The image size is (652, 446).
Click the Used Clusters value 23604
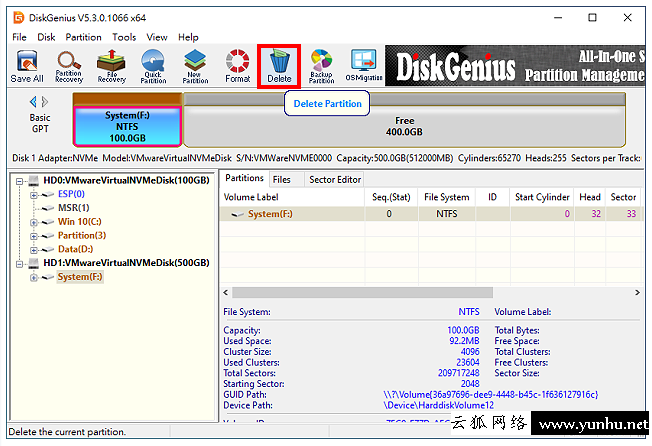pyautogui.click(x=468, y=362)
